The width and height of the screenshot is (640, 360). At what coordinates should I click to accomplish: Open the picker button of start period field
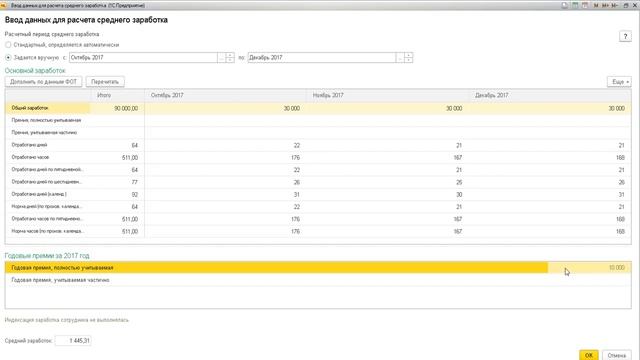coord(221,58)
